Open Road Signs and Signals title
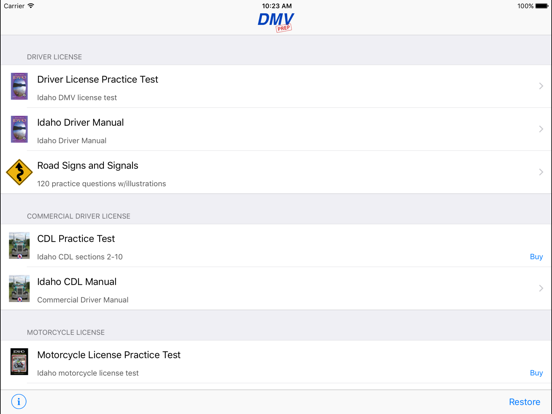The height and width of the screenshot is (414, 552). click(x=88, y=165)
